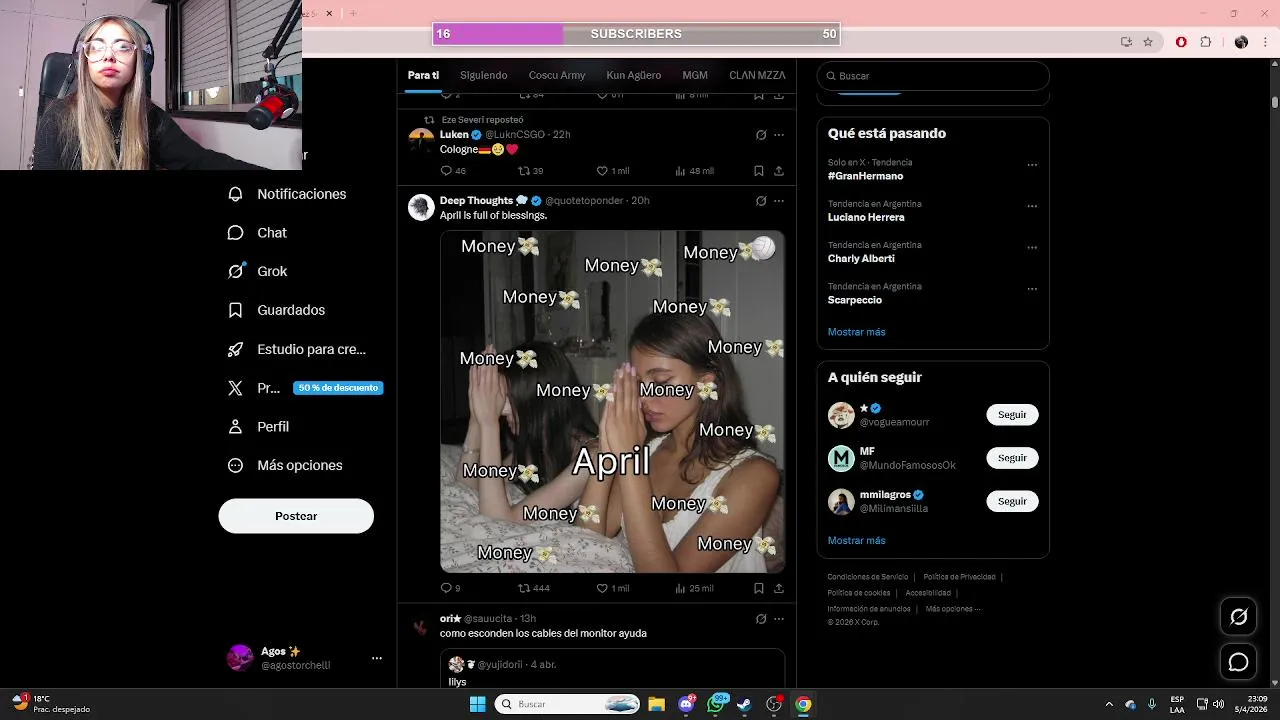Open more options on ori's post
Image resolution: width=1280 pixels, height=720 pixels.
click(x=779, y=619)
